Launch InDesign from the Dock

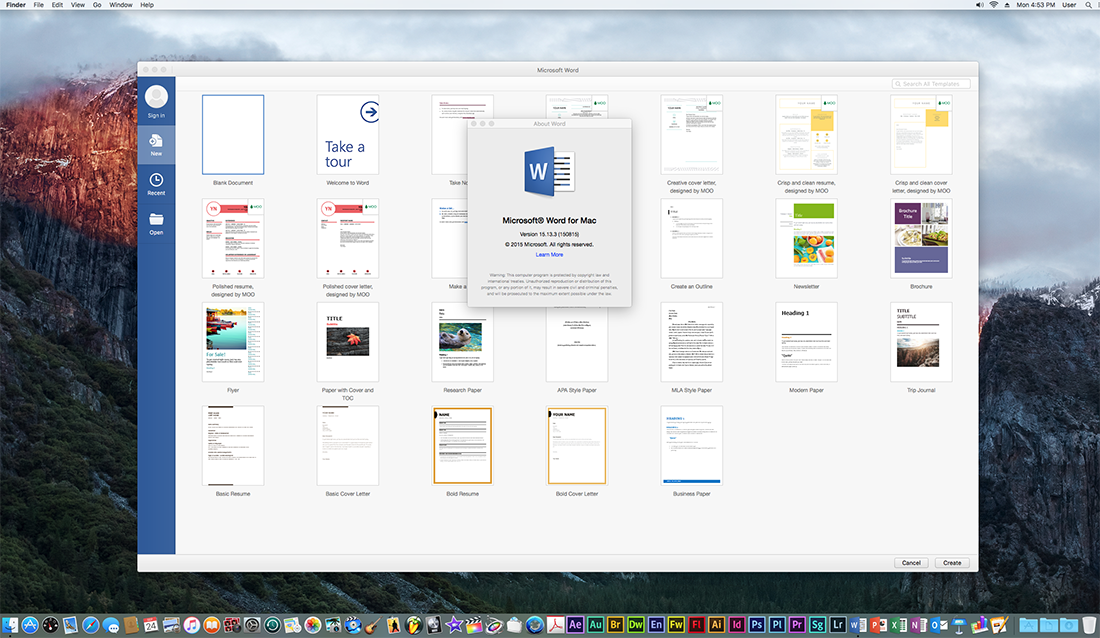click(x=737, y=625)
